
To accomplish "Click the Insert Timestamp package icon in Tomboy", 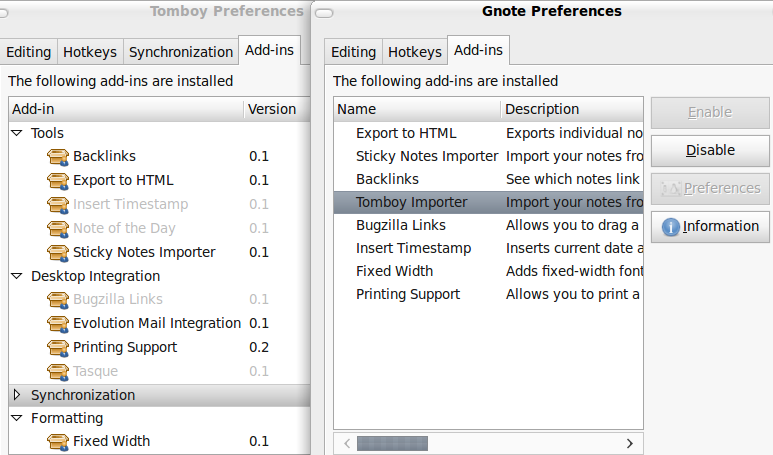I will (58, 205).
